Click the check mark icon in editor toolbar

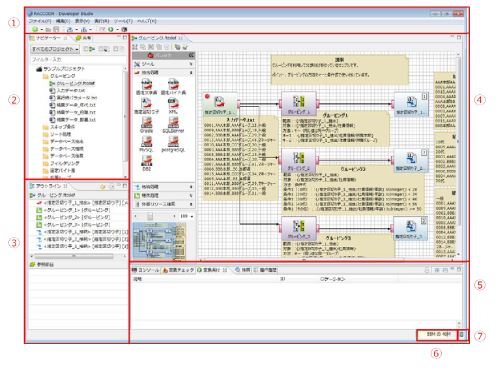point(185,47)
